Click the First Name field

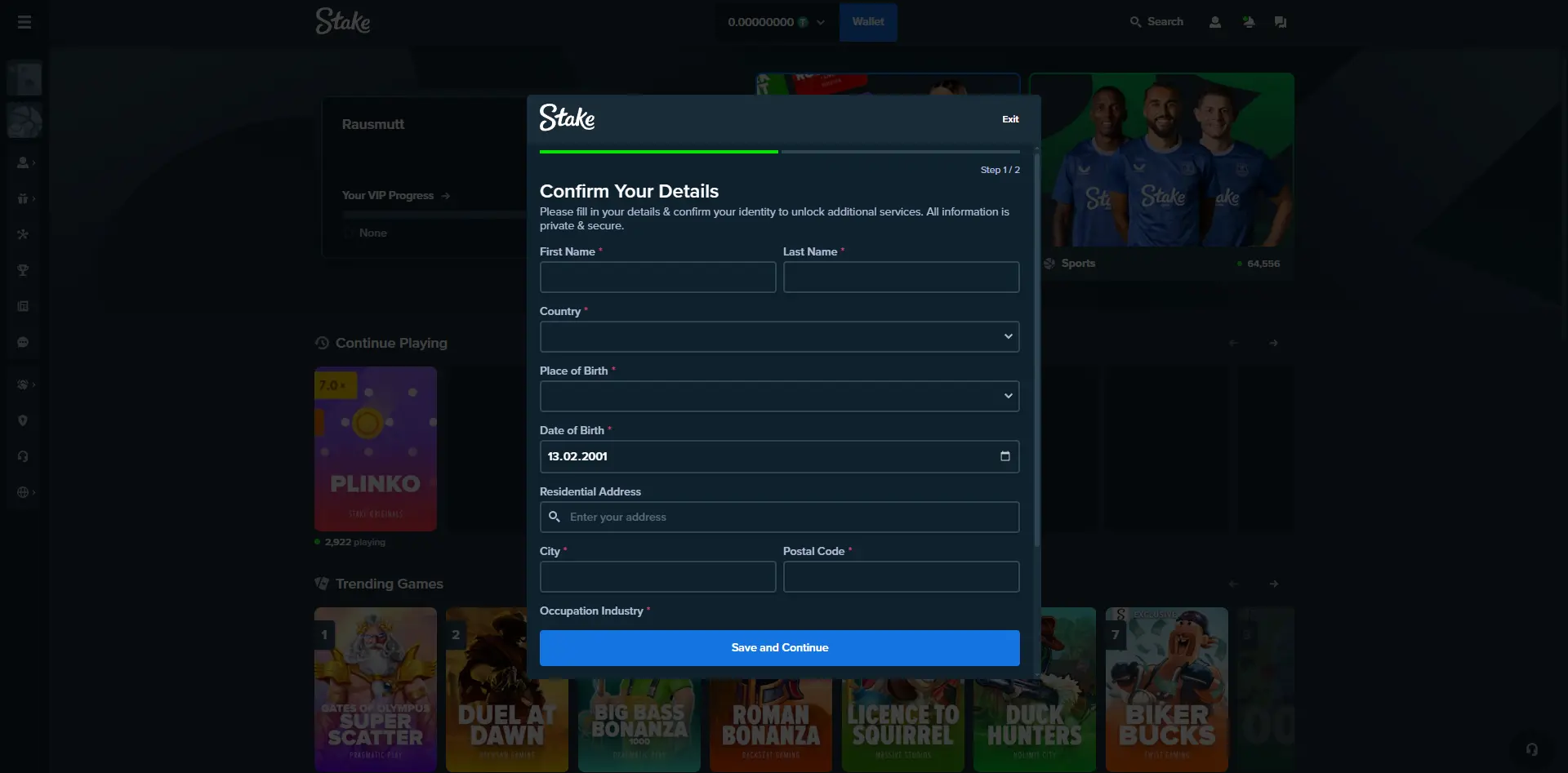click(657, 277)
